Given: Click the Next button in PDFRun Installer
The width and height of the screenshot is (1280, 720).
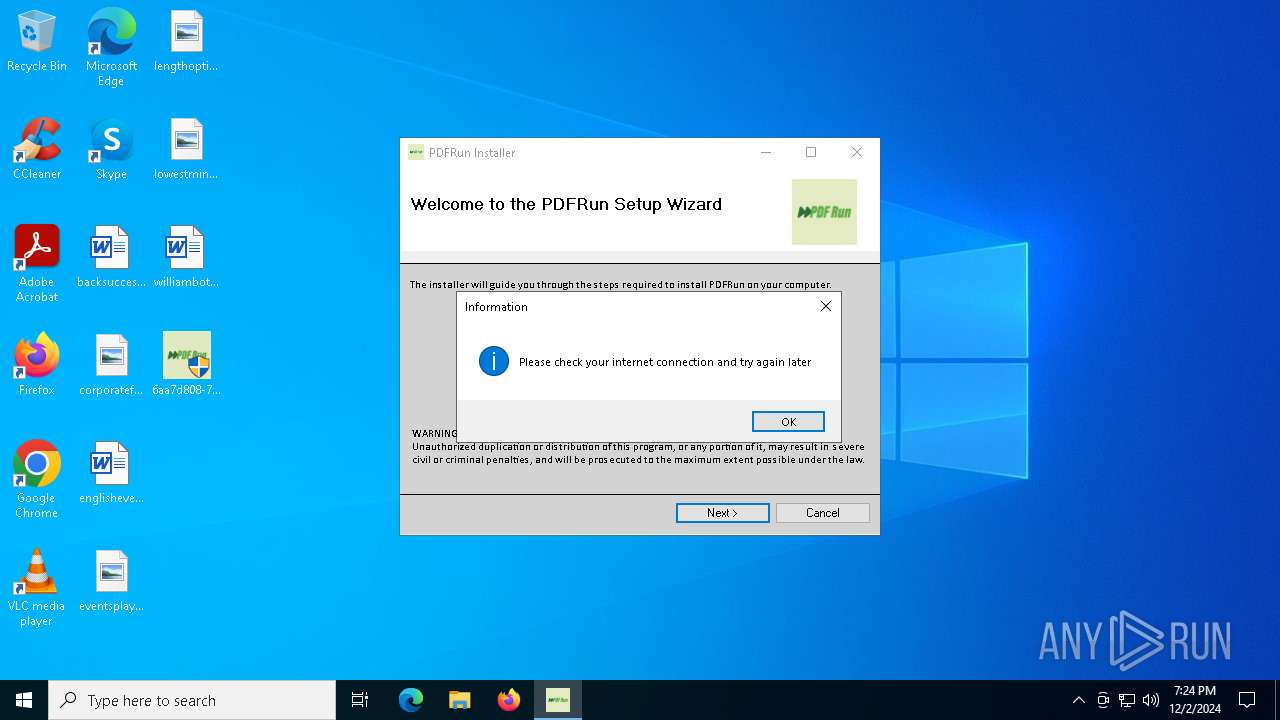Looking at the screenshot, I should pyautogui.click(x=722, y=513).
